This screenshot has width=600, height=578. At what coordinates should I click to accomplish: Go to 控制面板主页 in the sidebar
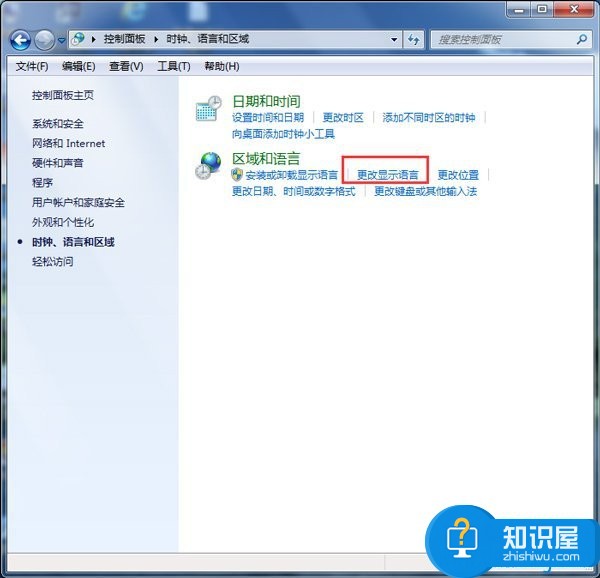[63, 95]
